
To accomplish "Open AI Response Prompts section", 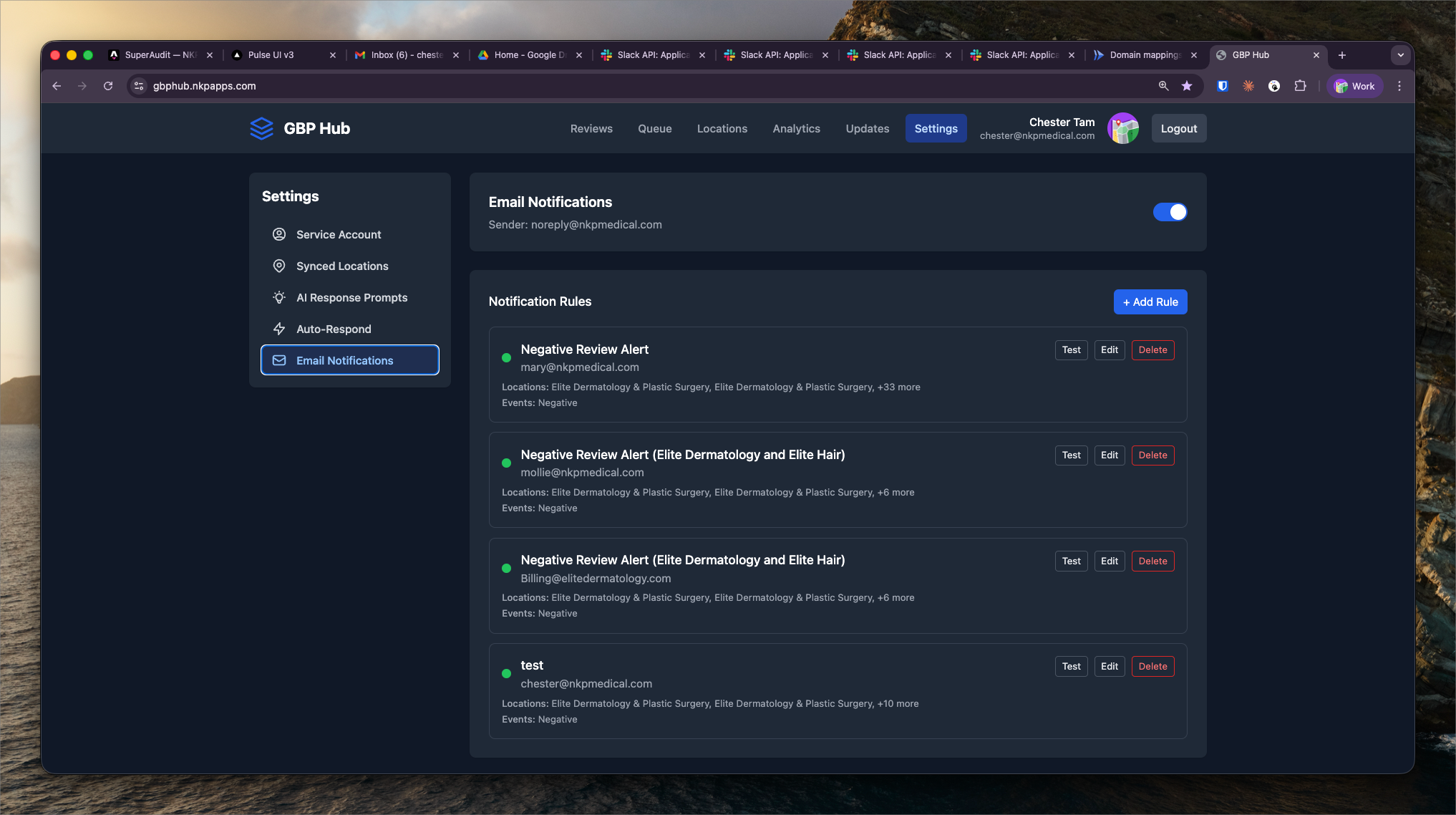I will coord(351,298).
